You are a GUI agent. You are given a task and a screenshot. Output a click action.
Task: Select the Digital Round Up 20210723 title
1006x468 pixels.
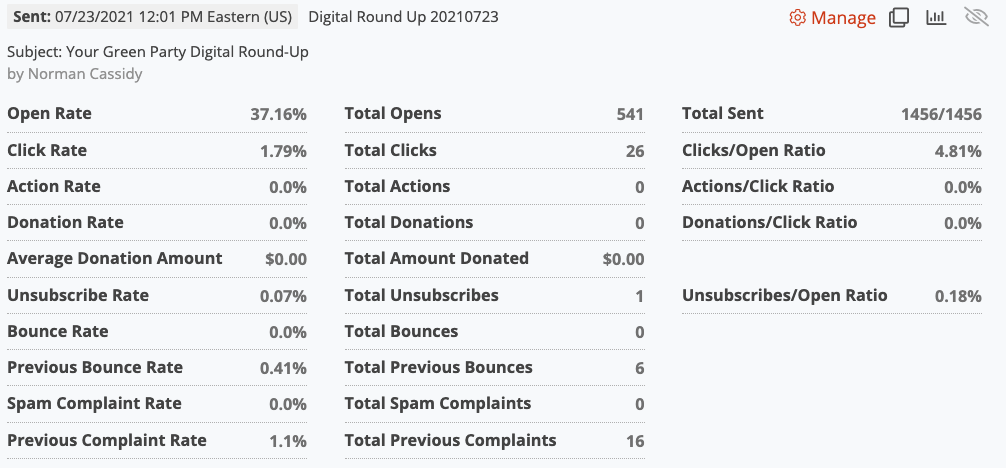click(404, 17)
